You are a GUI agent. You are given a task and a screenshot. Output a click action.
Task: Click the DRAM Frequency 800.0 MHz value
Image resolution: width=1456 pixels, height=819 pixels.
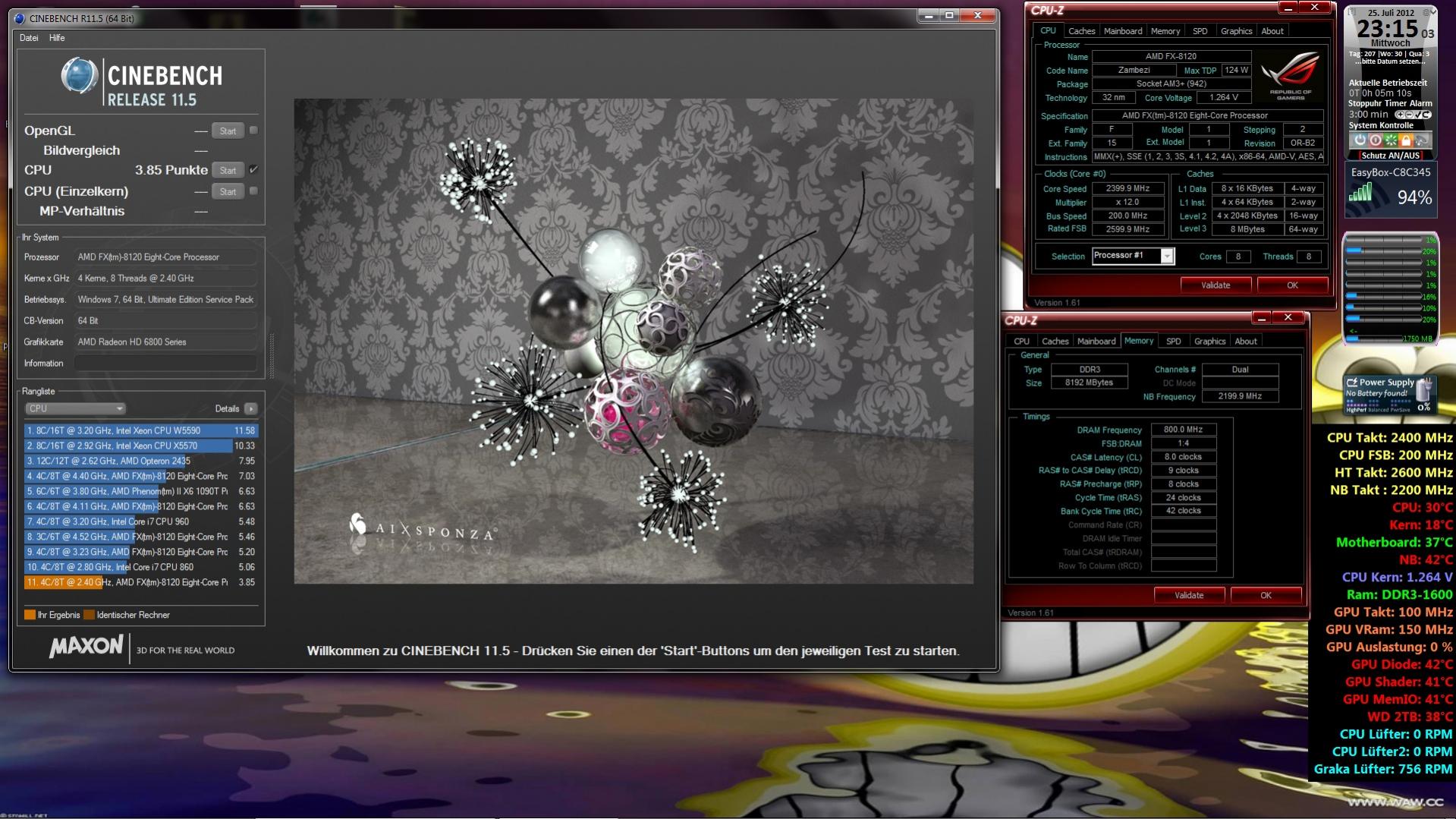(1183, 430)
